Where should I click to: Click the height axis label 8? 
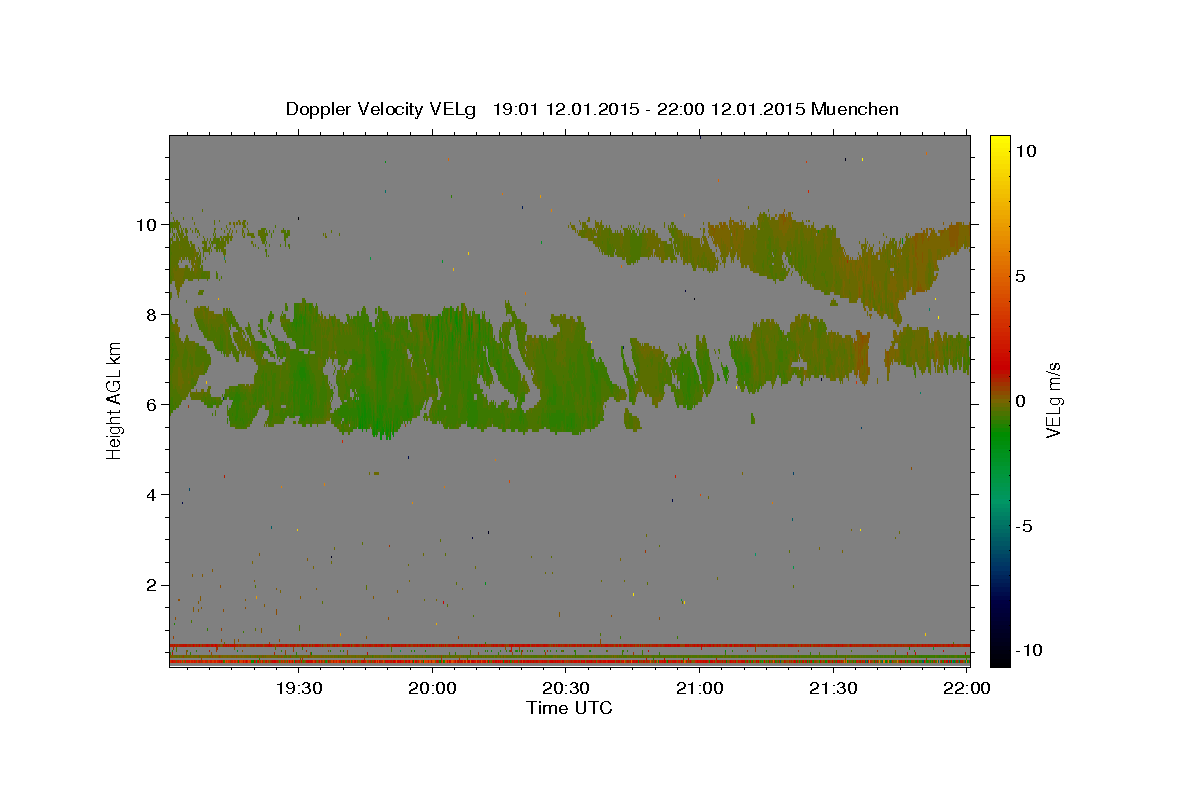pos(153,314)
